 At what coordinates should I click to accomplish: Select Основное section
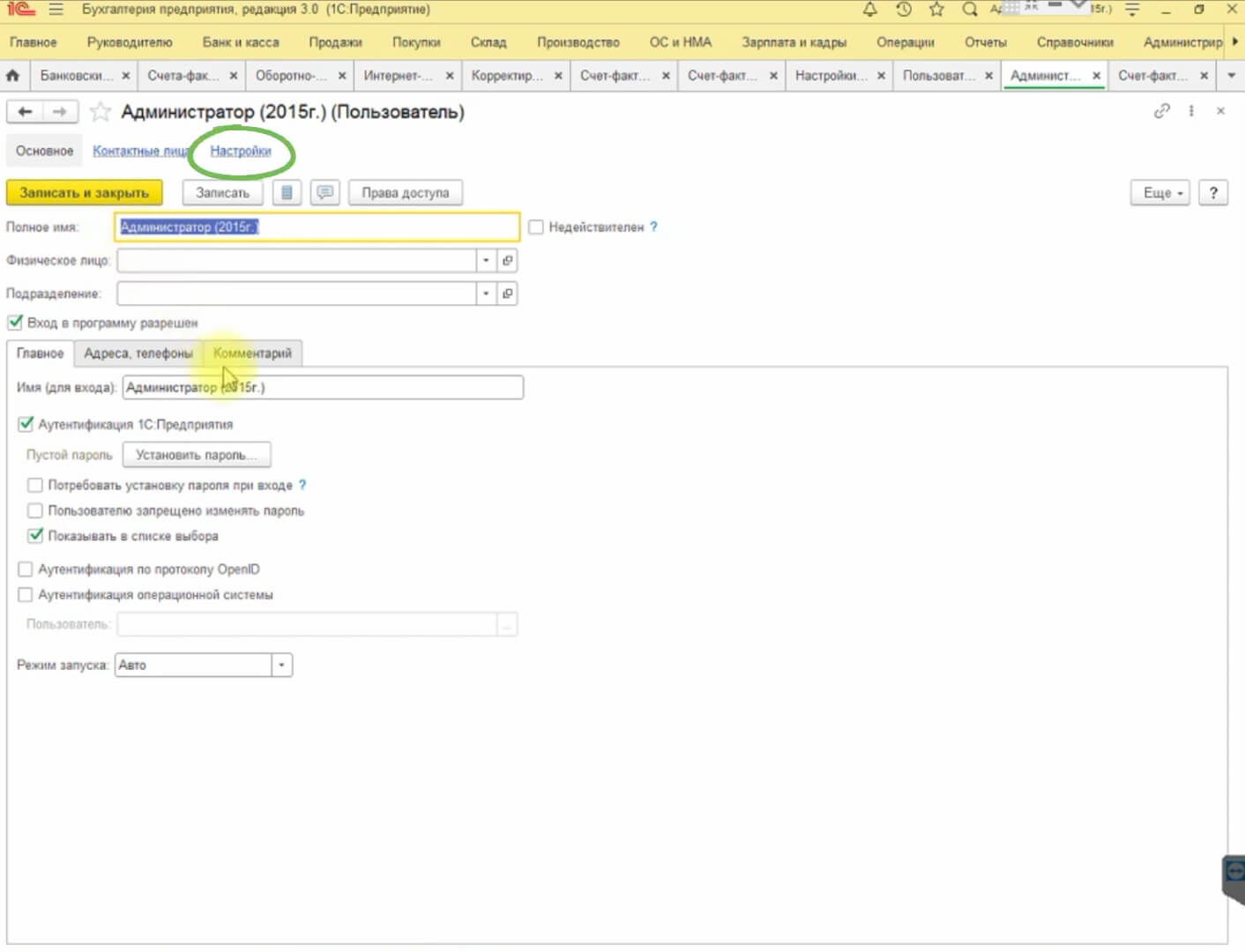(44, 151)
